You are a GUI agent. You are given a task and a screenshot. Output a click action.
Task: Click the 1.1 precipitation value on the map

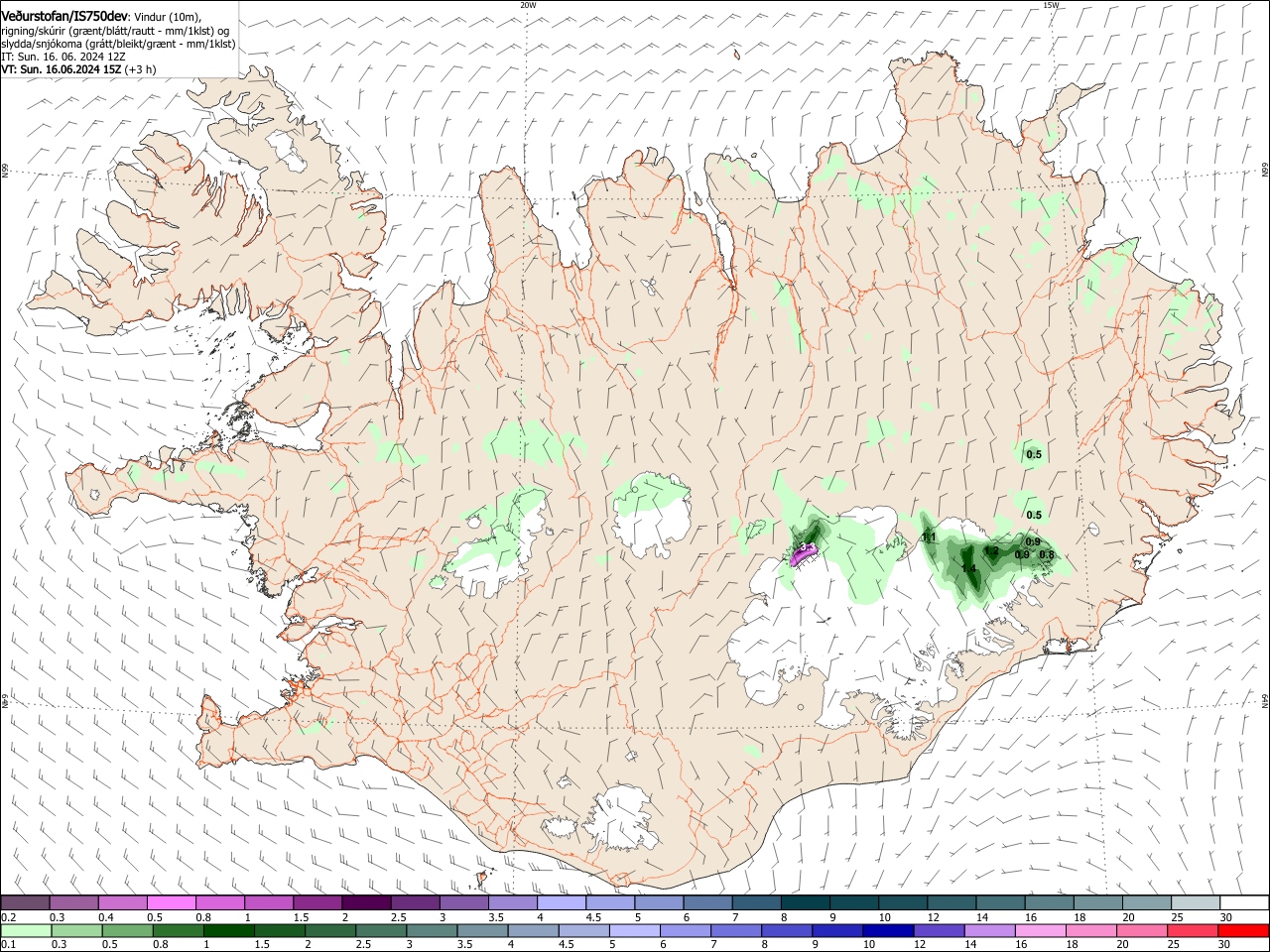click(x=930, y=537)
